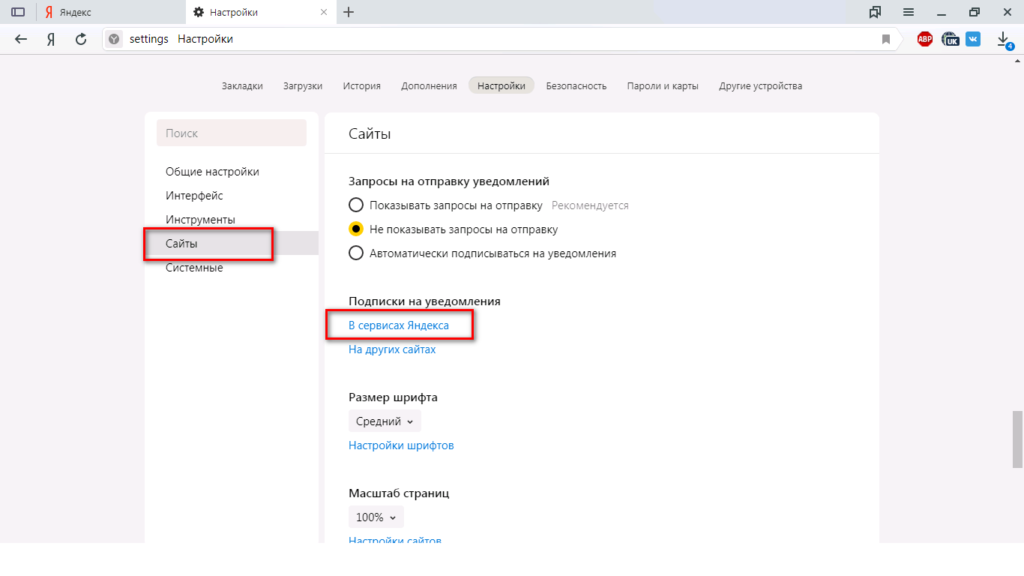Click the 'Сайты' page heading
1024x576 pixels.
370,134
